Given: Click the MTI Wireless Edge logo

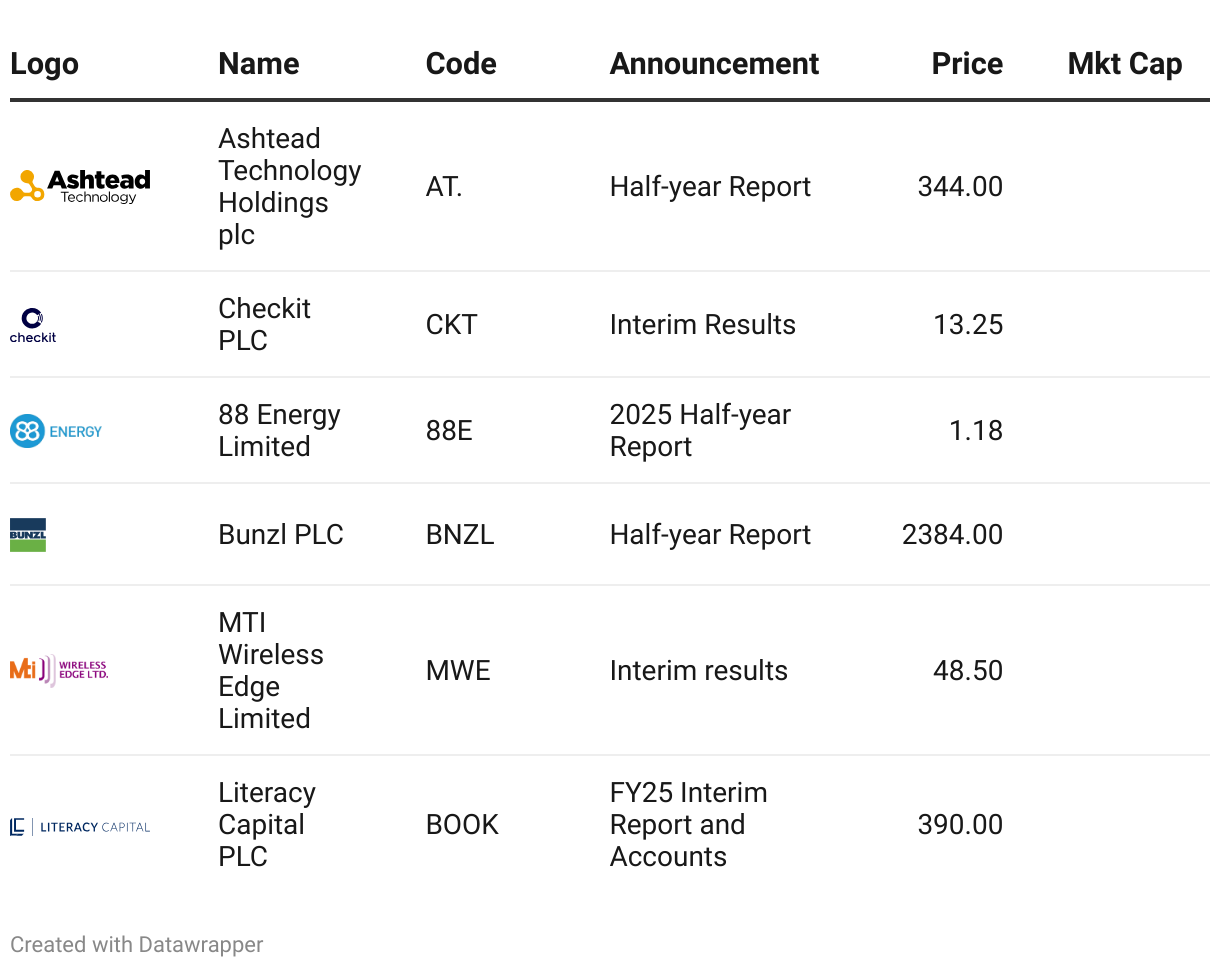Looking at the screenshot, I should click(x=59, y=670).
